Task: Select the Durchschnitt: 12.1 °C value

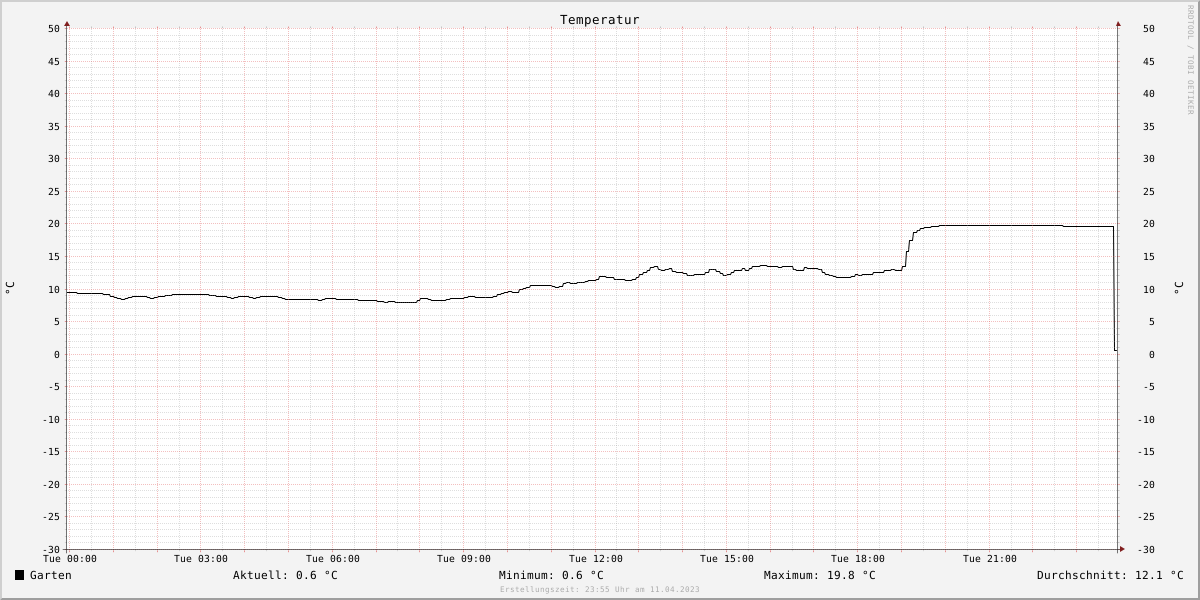Action: coord(1110,575)
